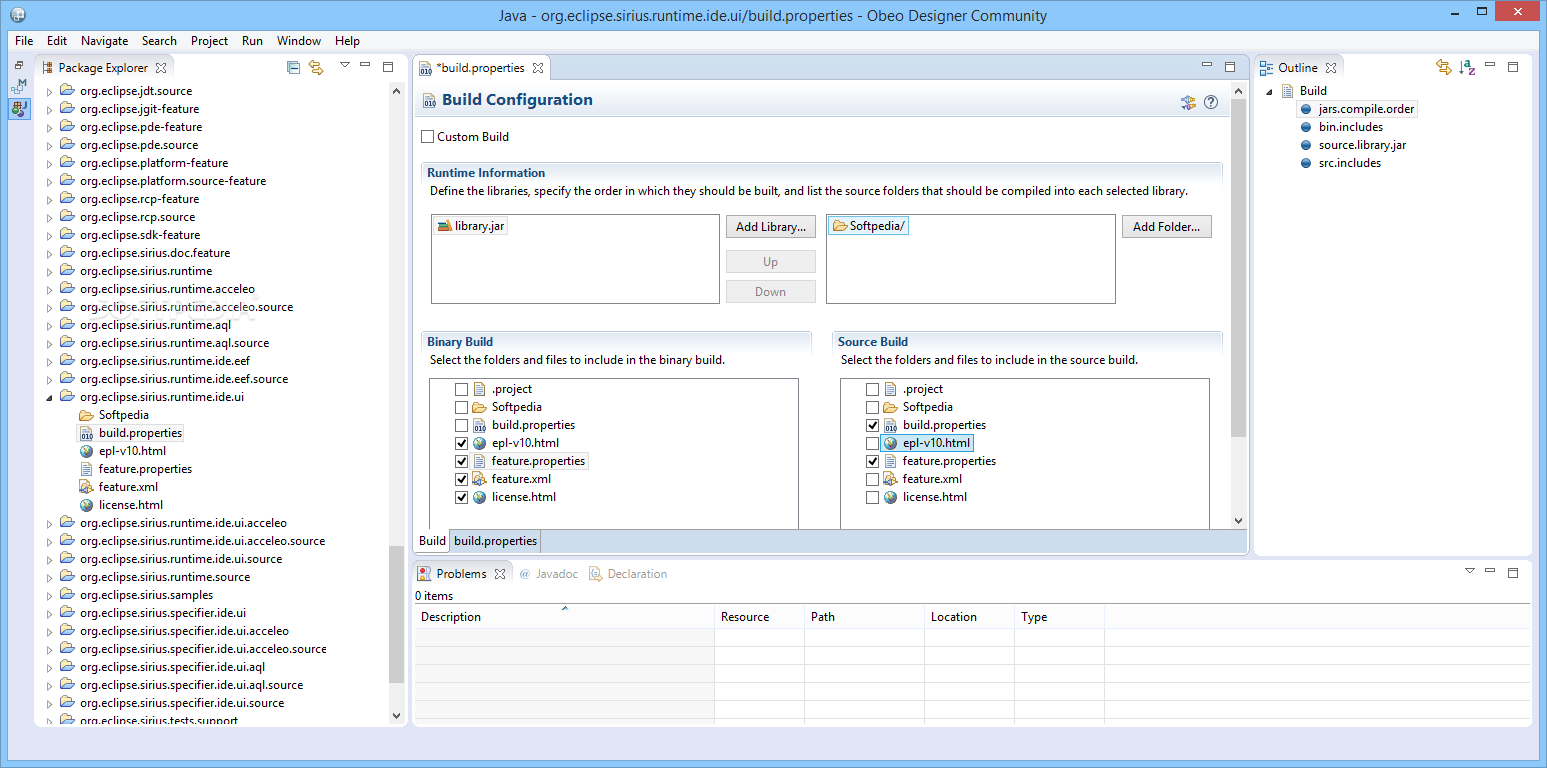This screenshot has width=1547, height=768.
Task: Click Build Configuration editor vertical scrollbar
Action: (x=1239, y=268)
